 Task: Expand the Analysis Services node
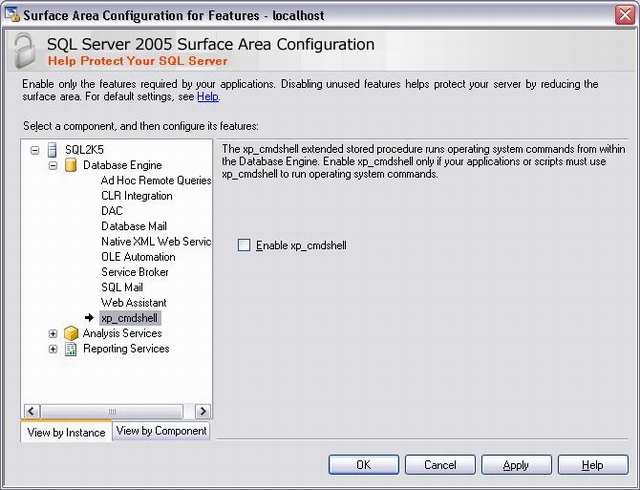tap(53, 334)
